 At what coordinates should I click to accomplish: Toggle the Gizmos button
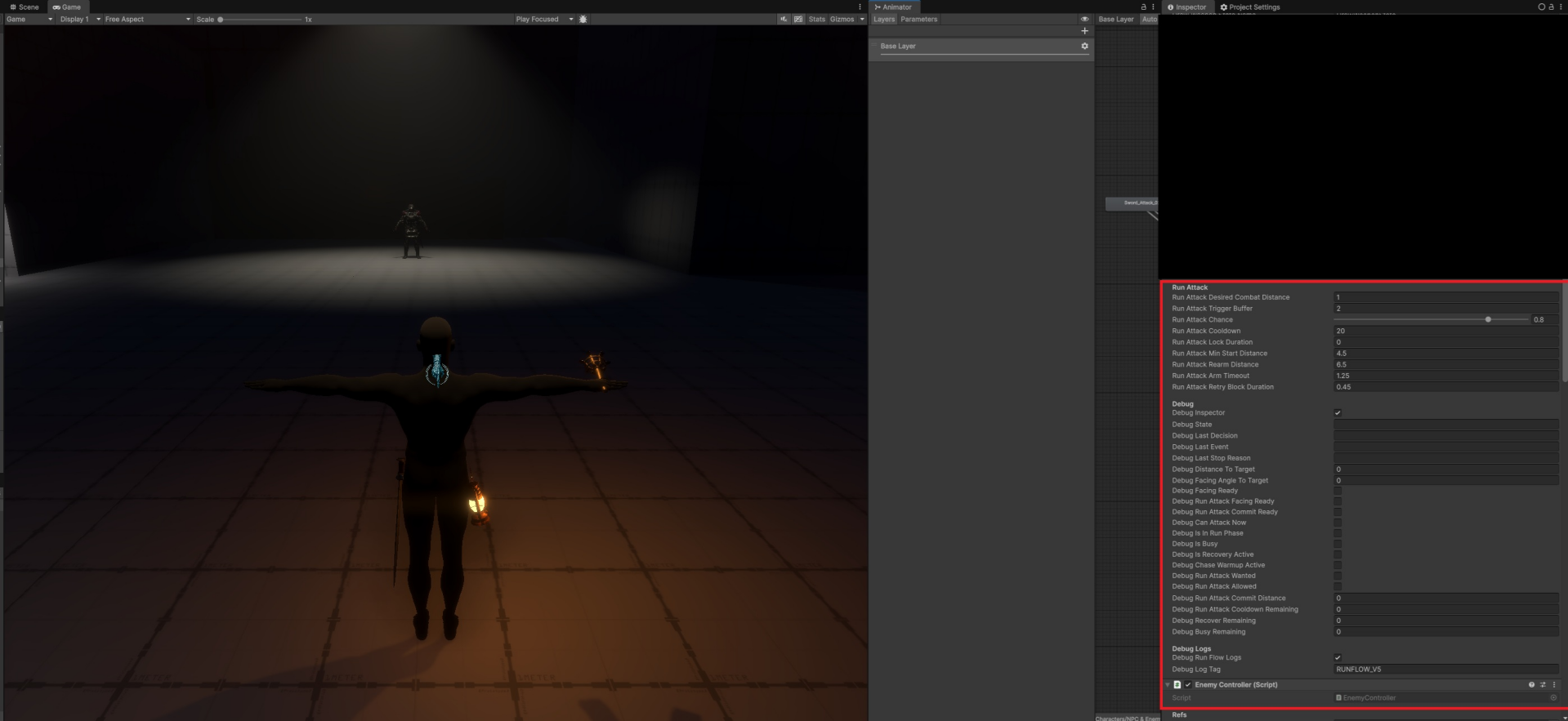[x=842, y=19]
